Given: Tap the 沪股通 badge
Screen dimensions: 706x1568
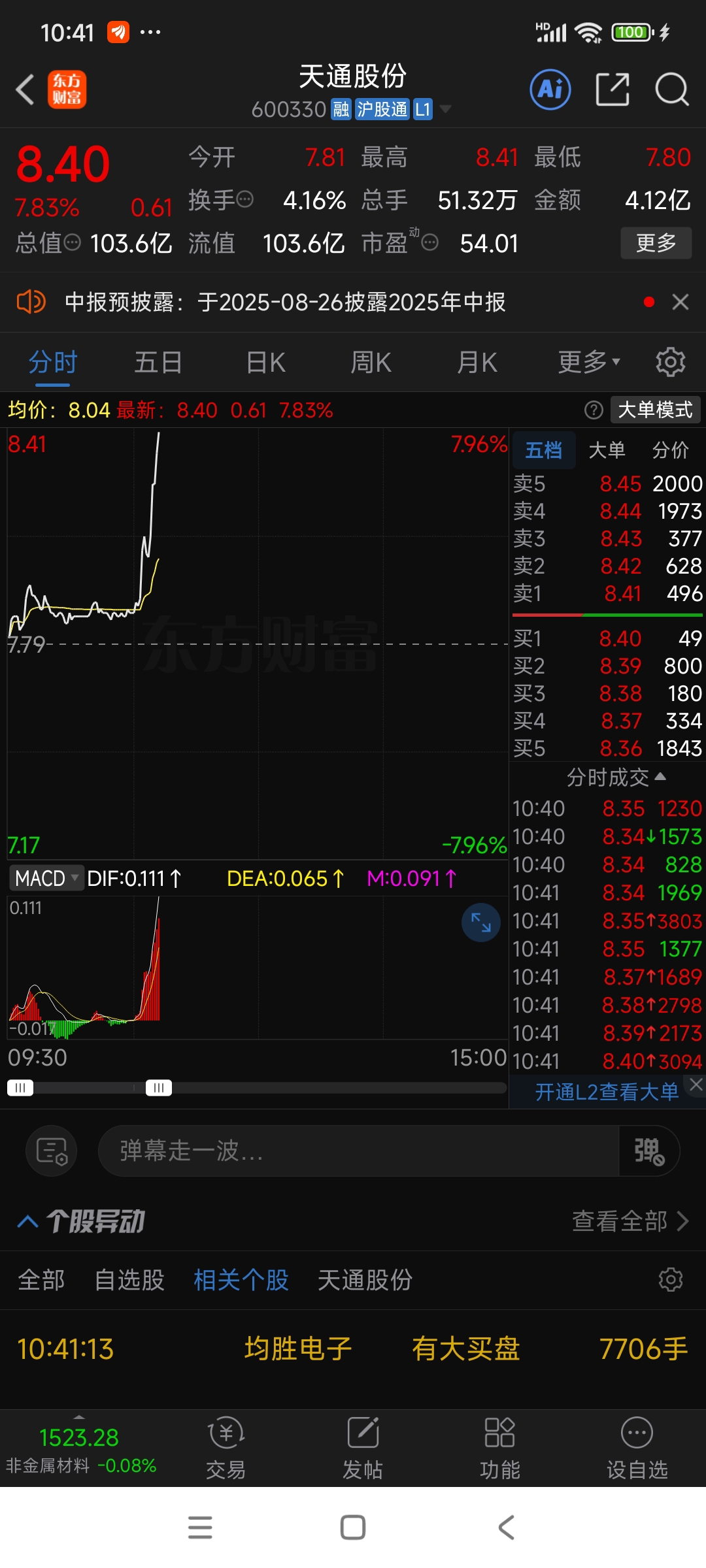Looking at the screenshot, I should click(x=382, y=109).
